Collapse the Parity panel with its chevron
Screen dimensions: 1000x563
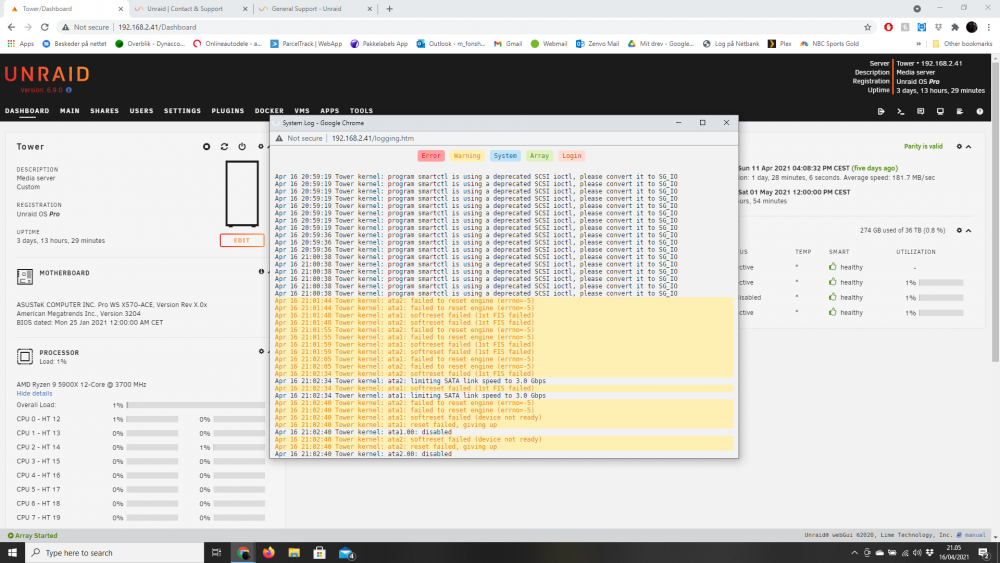969,147
